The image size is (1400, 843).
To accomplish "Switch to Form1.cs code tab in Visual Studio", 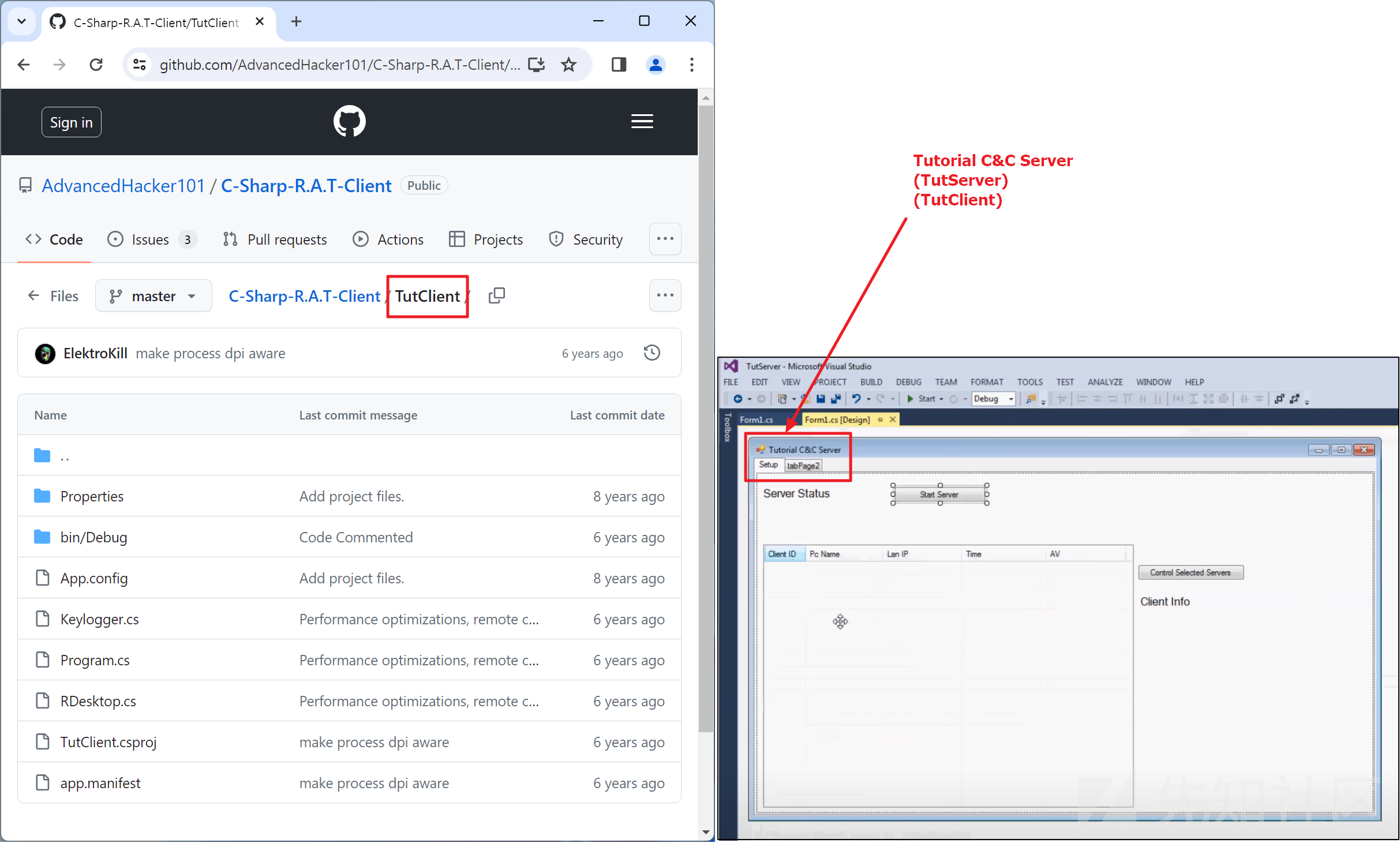I will 756,419.
